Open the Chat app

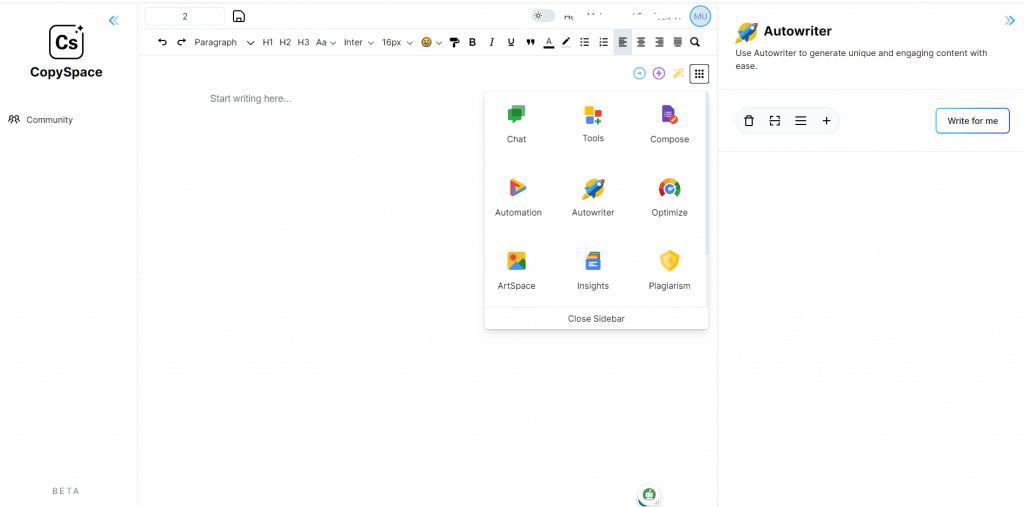tap(517, 123)
